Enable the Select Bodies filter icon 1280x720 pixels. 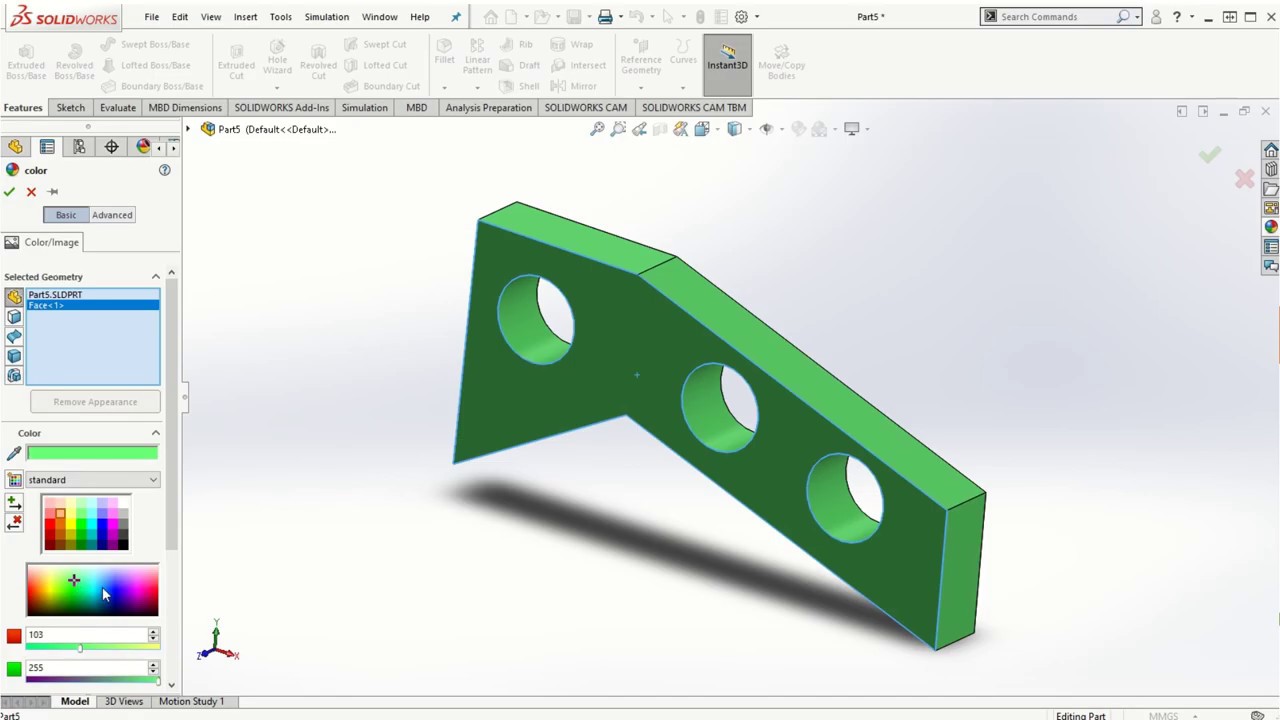pos(14,356)
